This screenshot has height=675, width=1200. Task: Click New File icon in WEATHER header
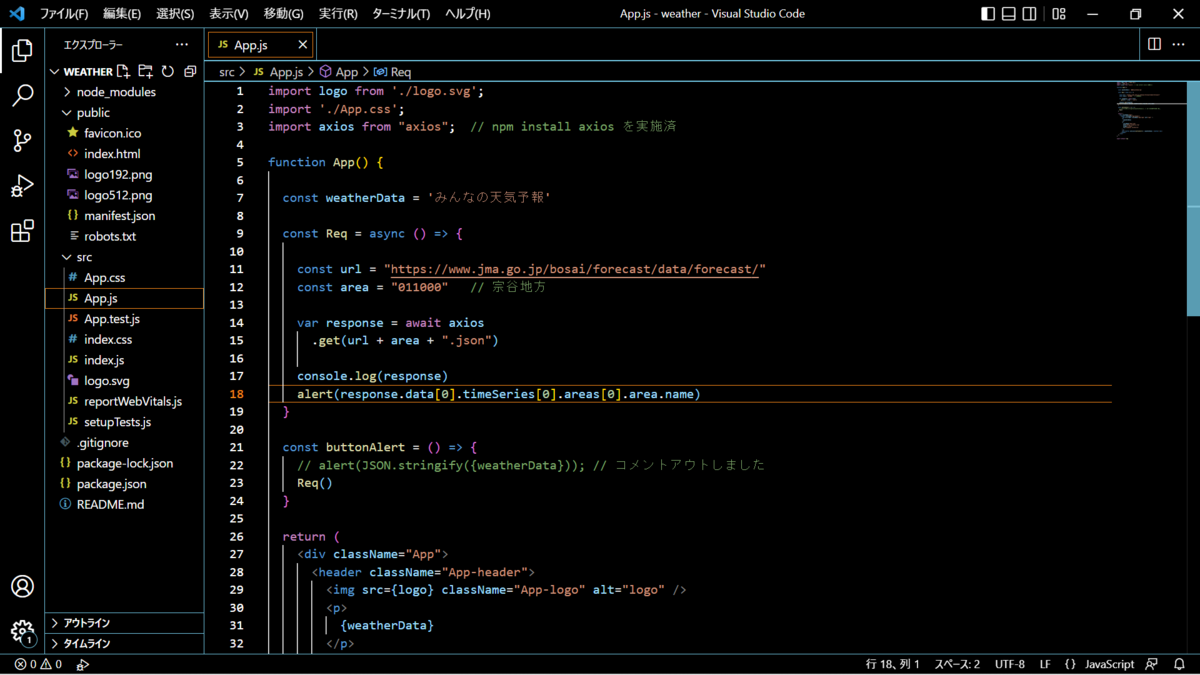[x=123, y=71]
